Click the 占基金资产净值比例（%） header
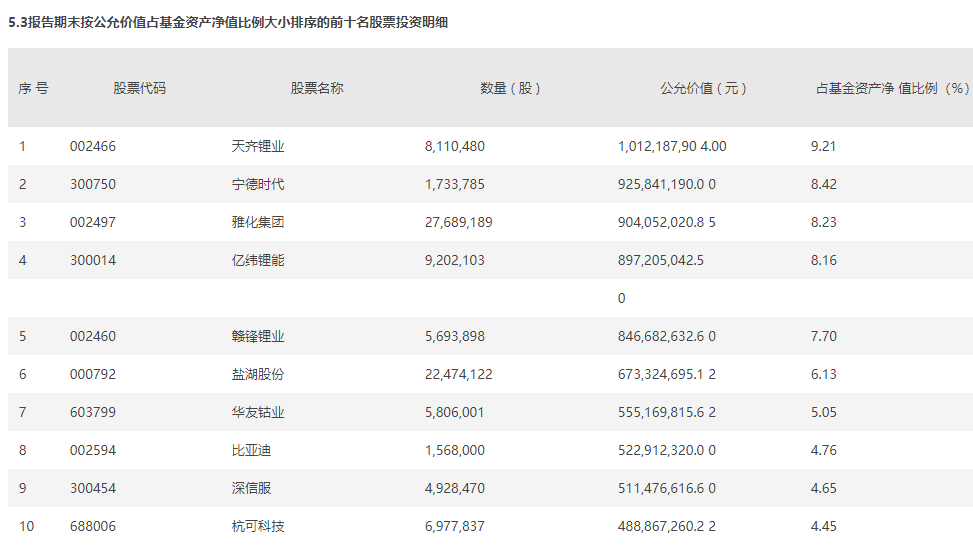 [892, 88]
